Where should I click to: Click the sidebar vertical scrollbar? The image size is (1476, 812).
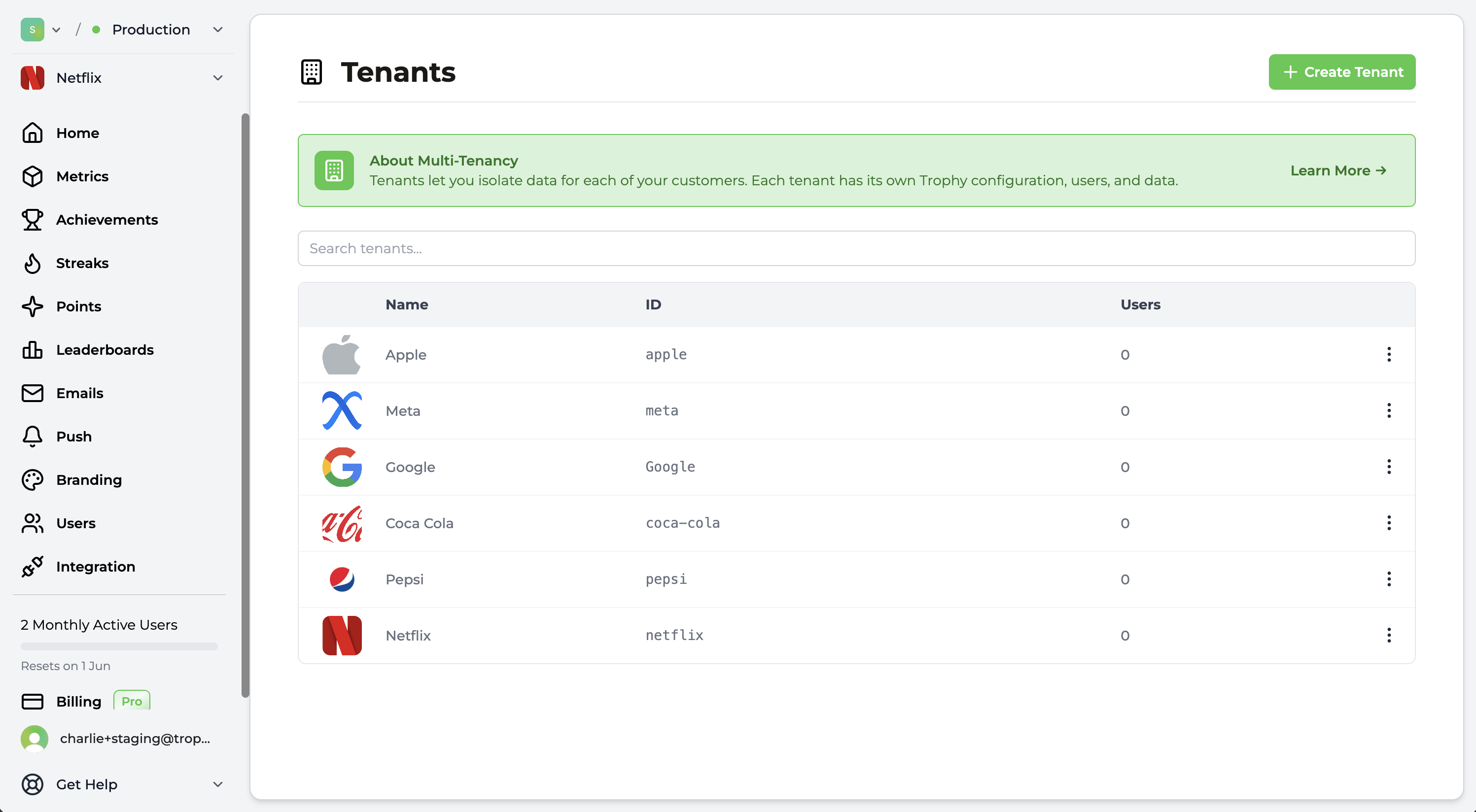pos(245,406)
